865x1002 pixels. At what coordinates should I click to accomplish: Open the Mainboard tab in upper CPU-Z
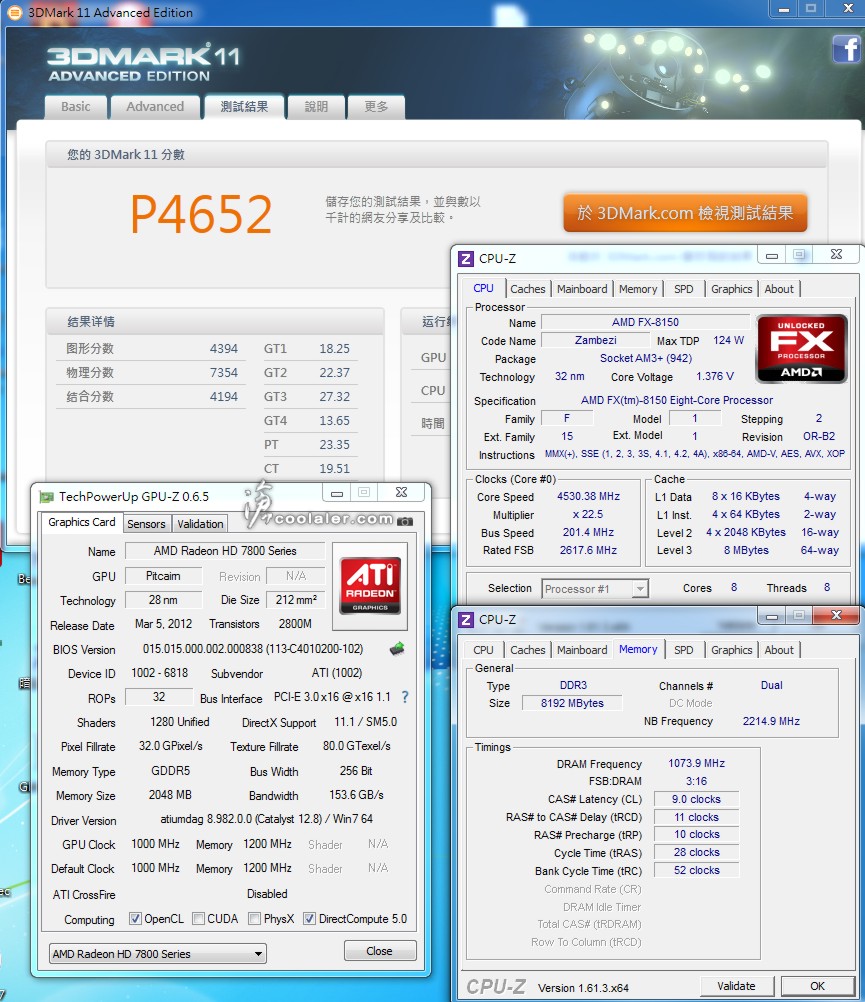click(582, 289)
